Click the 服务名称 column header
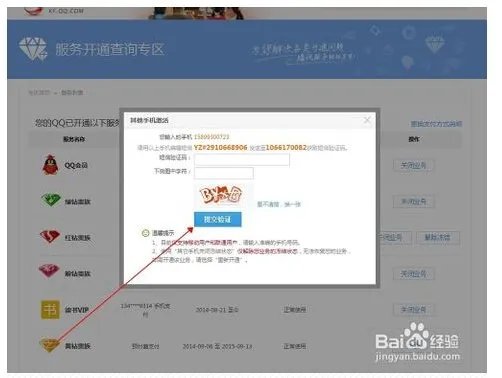This screenshot has height=378, width=502. tap(74, 139)
